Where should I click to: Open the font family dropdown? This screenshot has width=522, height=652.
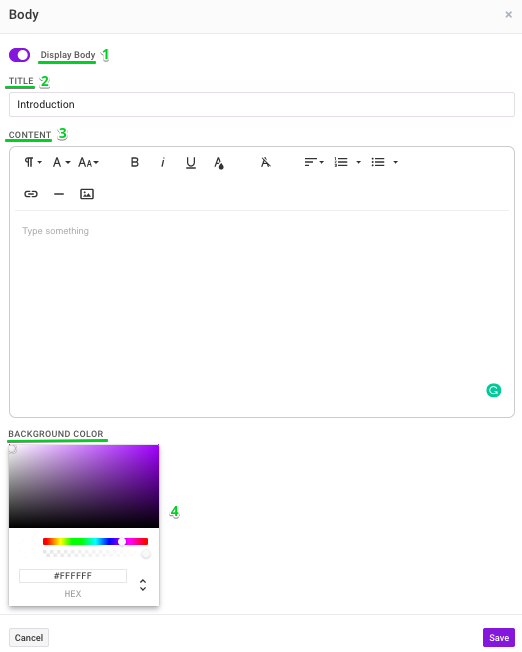(x=61, y=162)
